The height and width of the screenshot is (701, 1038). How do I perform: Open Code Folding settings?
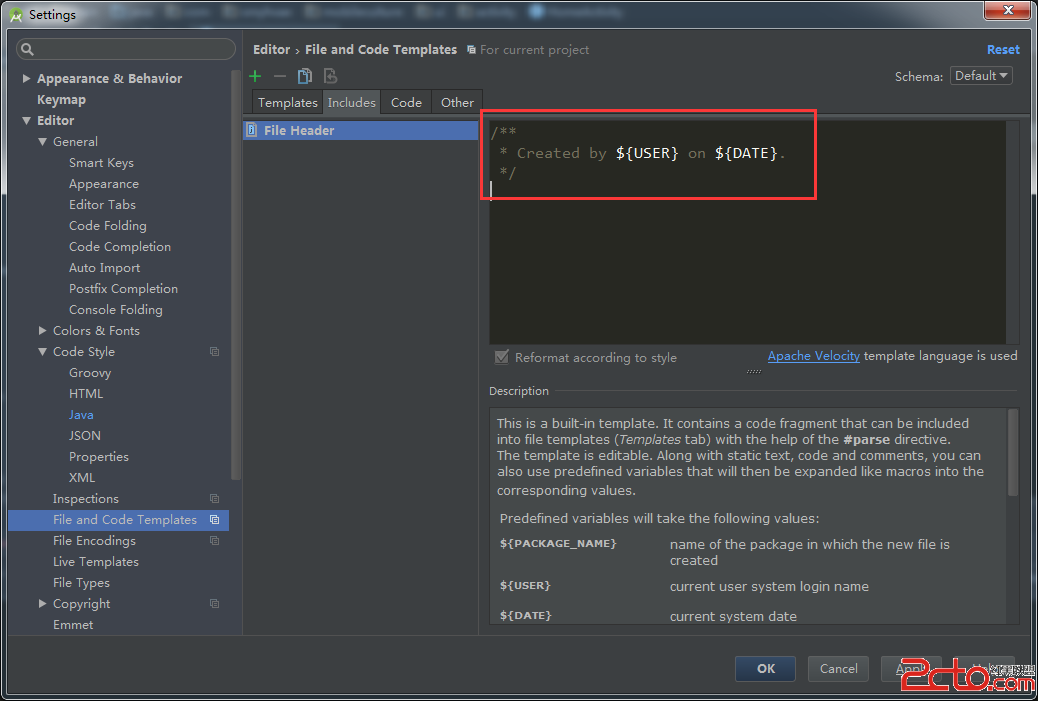click(108, 226)
